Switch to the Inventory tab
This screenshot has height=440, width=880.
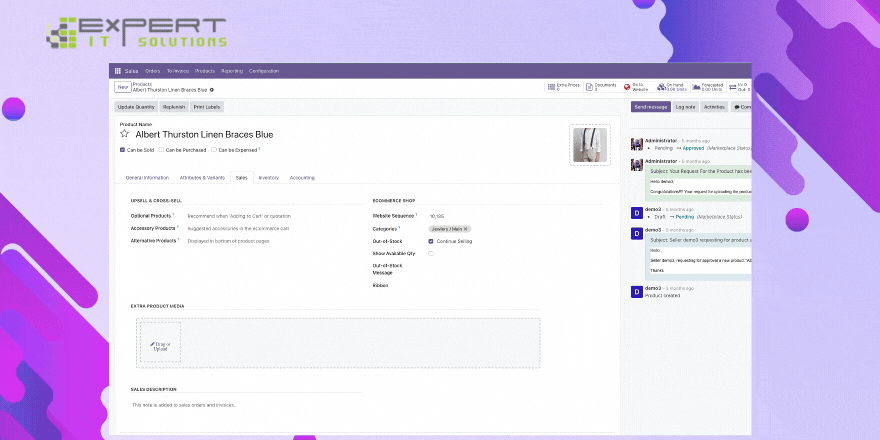268,177
